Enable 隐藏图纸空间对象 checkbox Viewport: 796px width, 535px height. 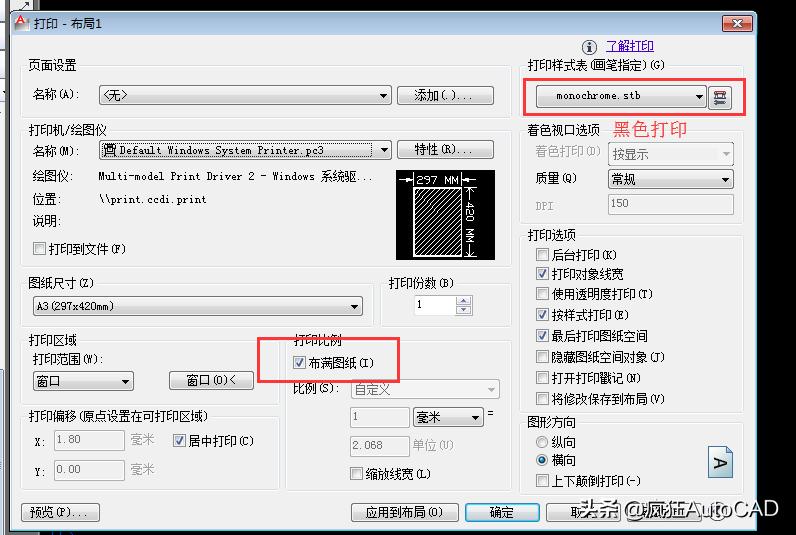coord(542,357)
